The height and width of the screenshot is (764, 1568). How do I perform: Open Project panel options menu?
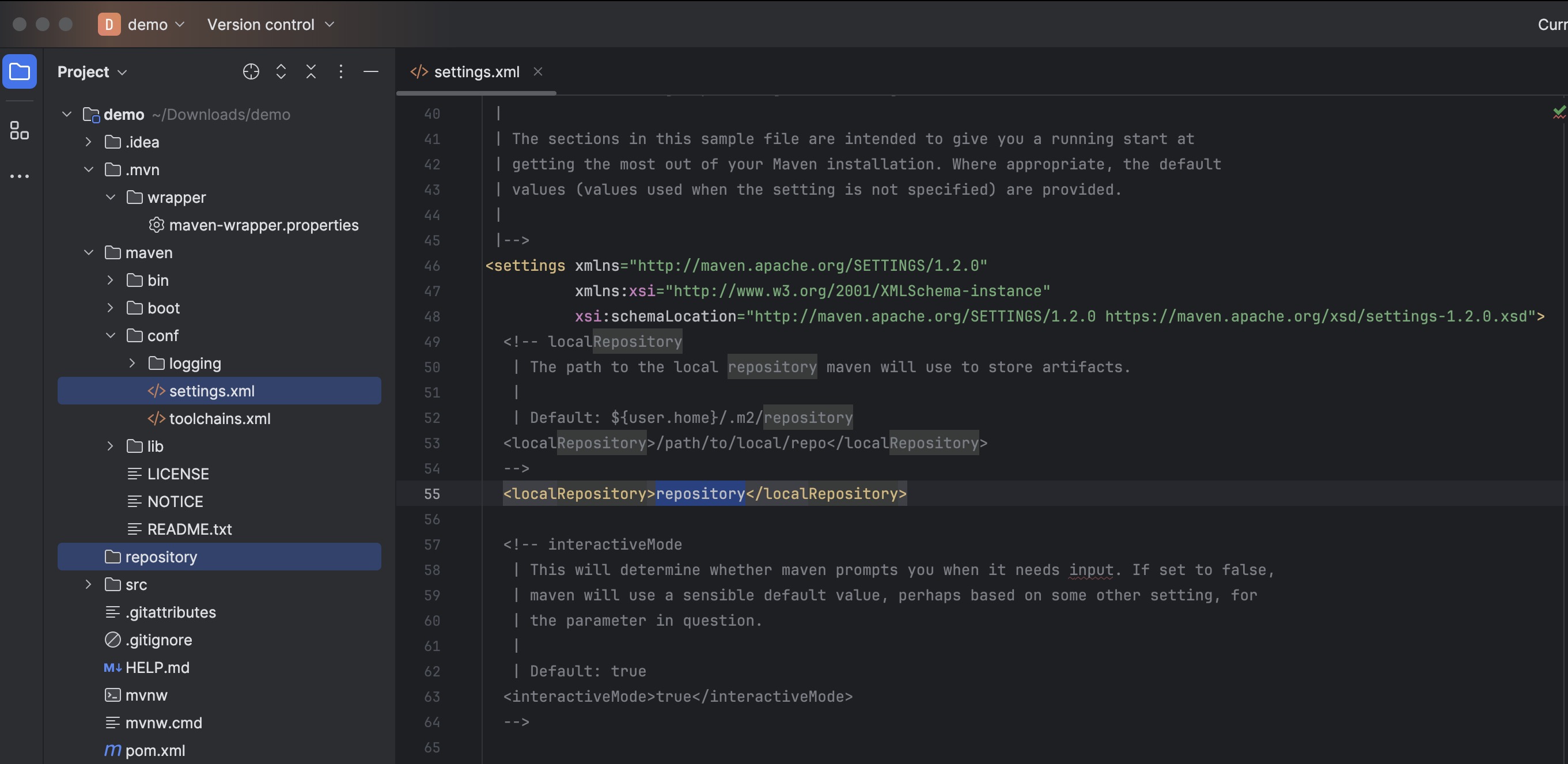pos(341,72)
